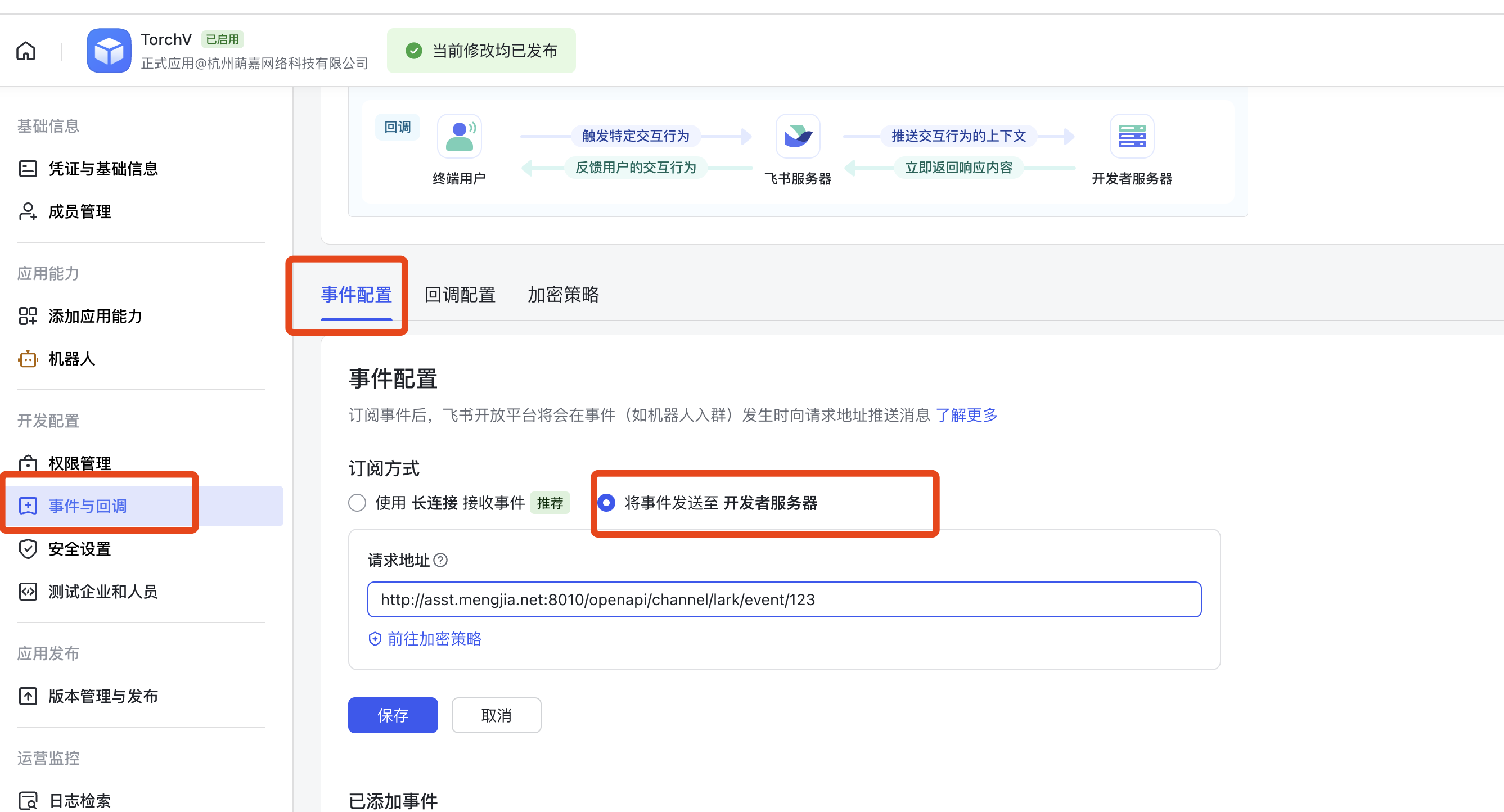Click the code icon beside 测试企业和人员
This screenshot has width=1504, height=812.
(28, 592)
